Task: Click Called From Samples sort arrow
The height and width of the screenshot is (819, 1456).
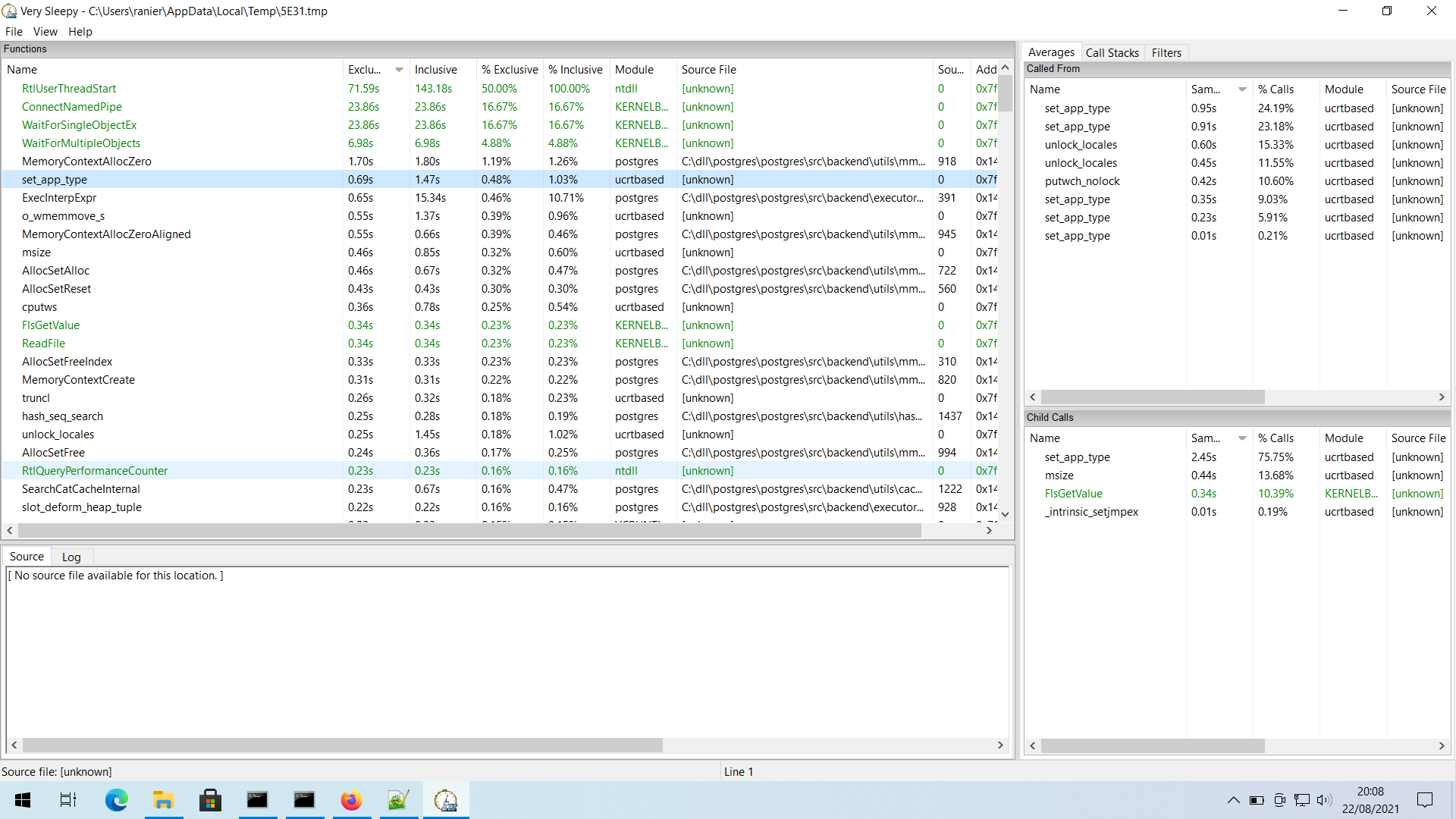Action: 1242,89
